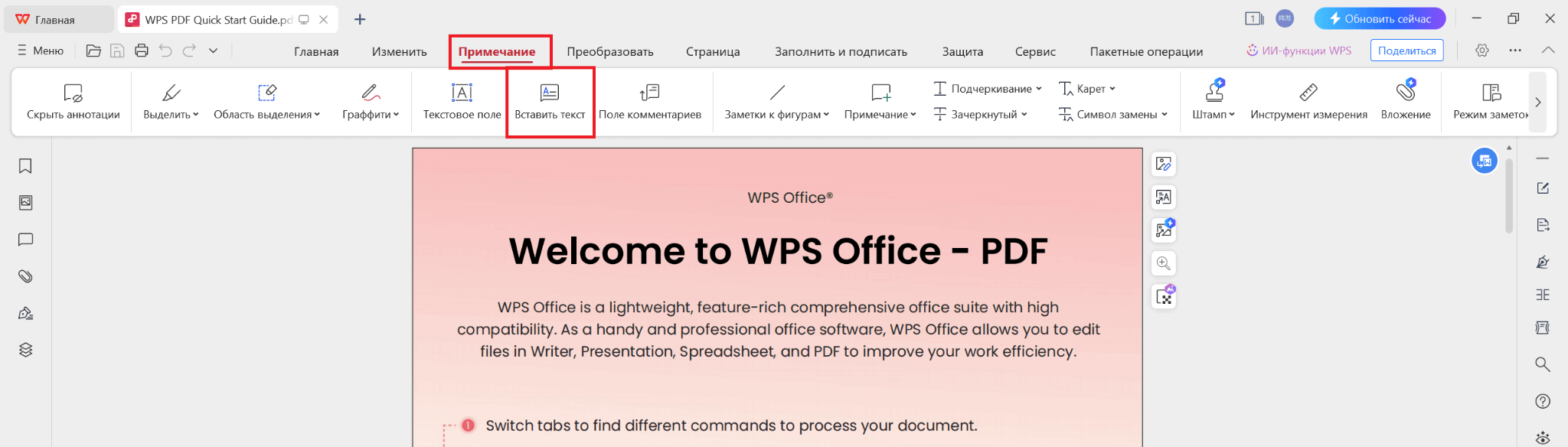
Task: Open the settings gear icon
Action: [x=1482, y=51]
